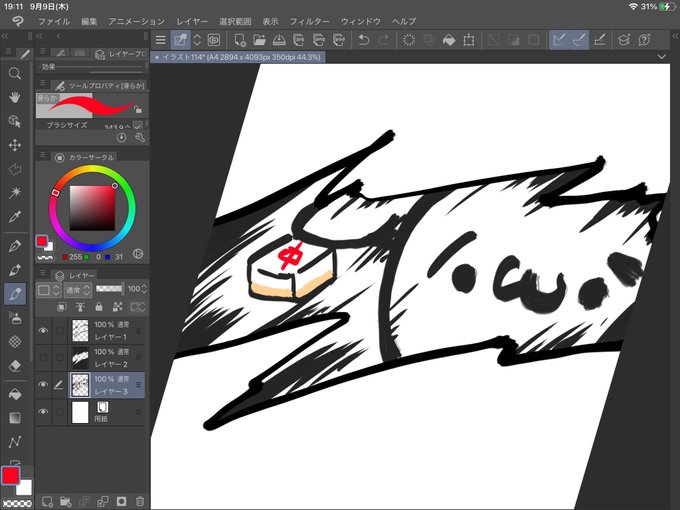
Task: Select transparent color checker swatch
Action: tap(17, 503)
